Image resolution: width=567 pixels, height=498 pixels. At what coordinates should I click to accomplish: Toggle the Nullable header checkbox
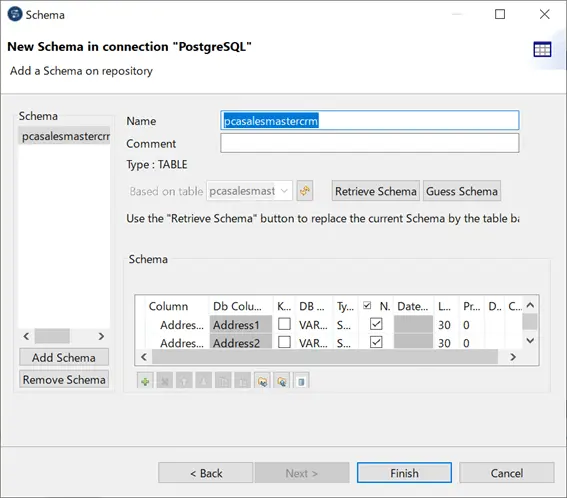pyautogui.click(x=367, y=306)
